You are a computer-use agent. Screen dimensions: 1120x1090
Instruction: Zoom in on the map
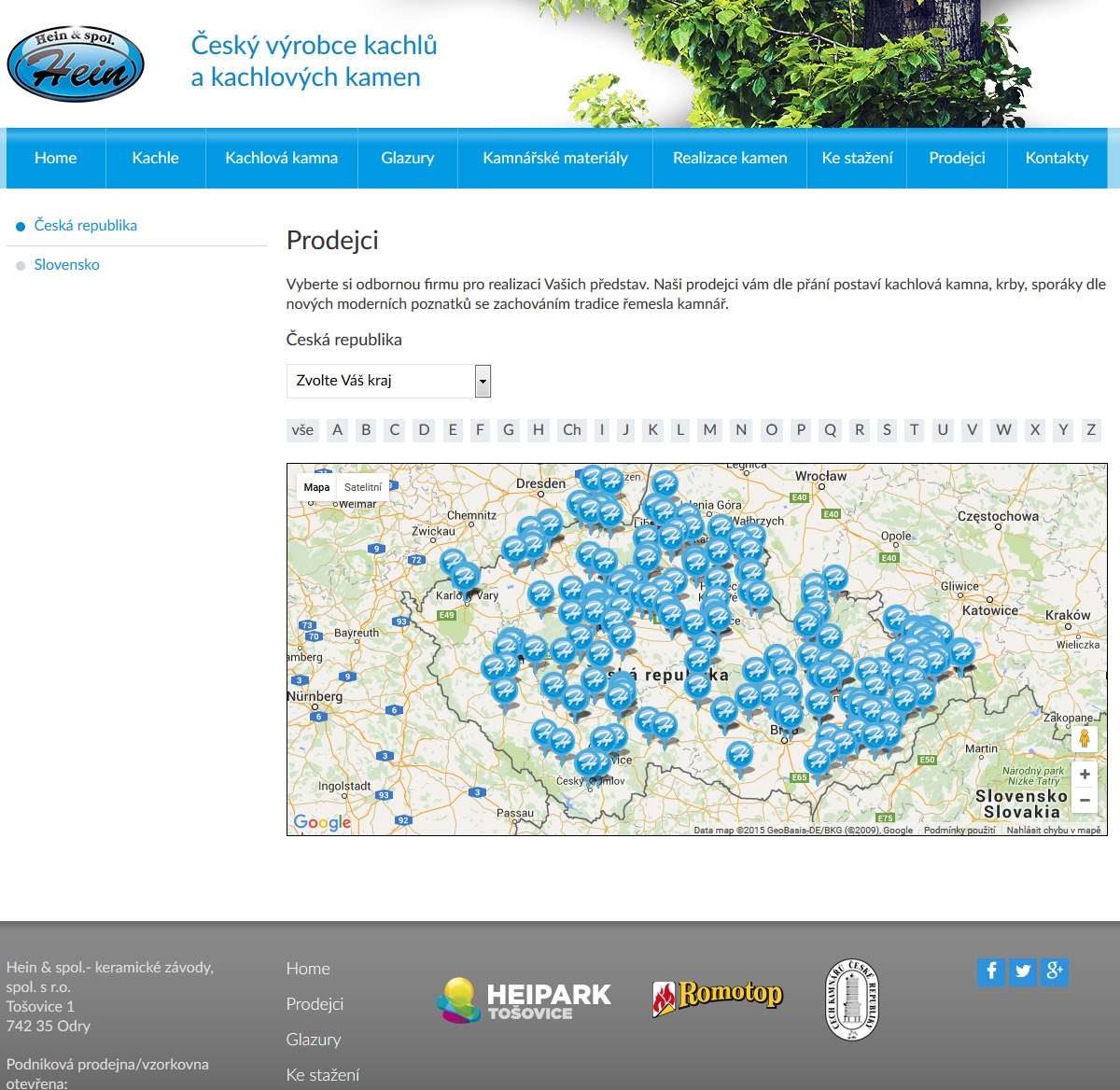pyautogui.click(x=1085, y=775)
